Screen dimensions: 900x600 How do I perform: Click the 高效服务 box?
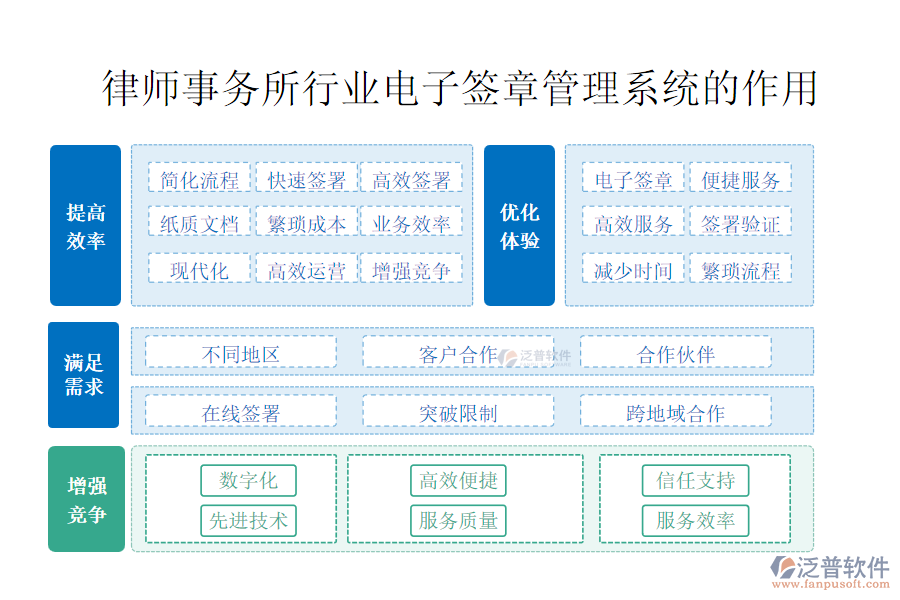[x=633, y=221]
